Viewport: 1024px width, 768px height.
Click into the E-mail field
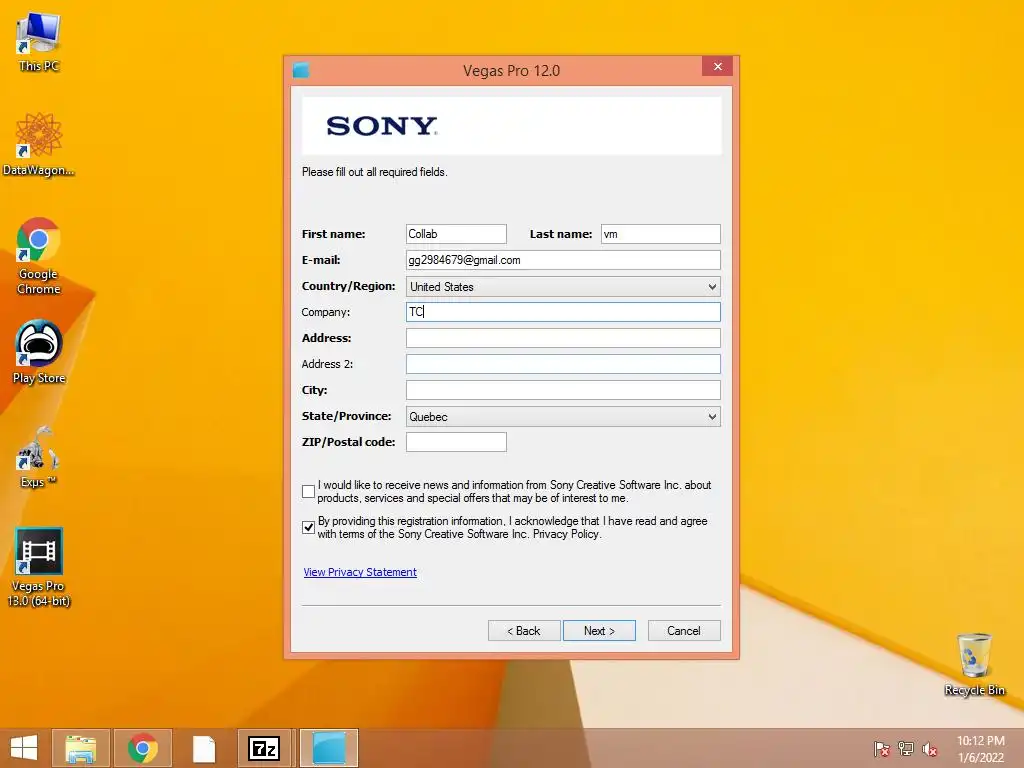(x=563, y=260)
